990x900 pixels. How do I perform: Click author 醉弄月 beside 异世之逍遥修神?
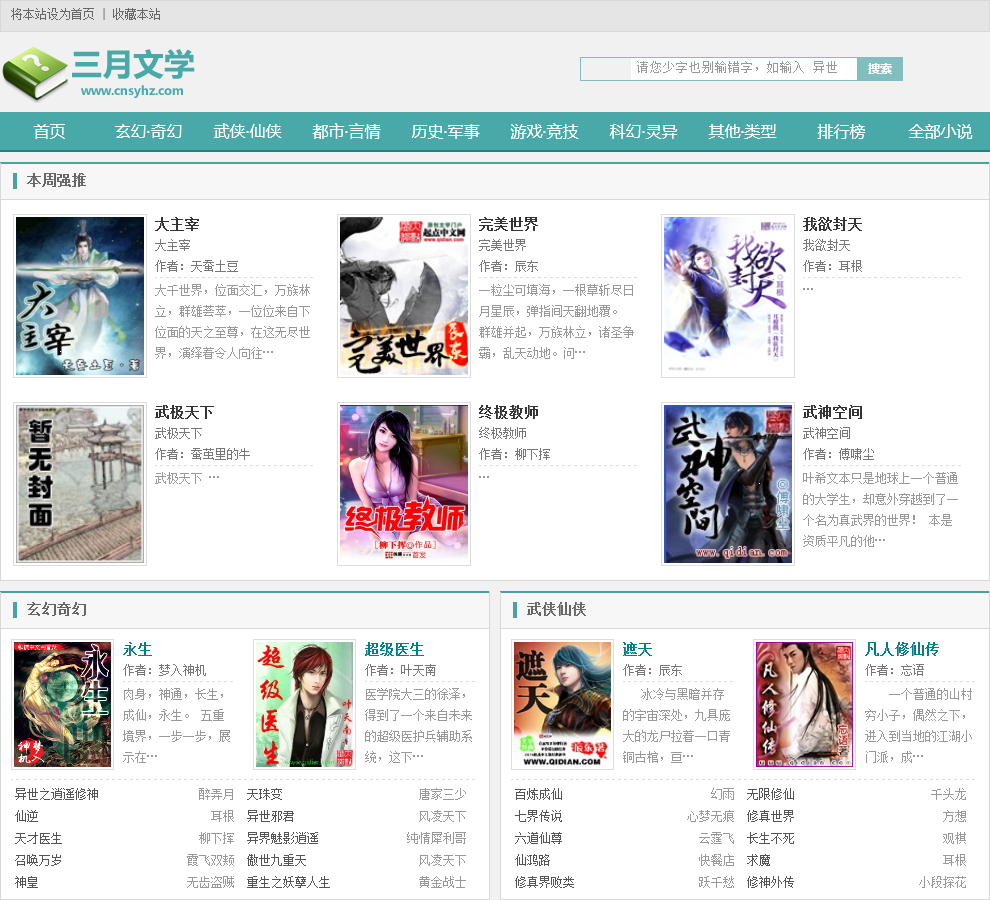[x=217, y=794]
